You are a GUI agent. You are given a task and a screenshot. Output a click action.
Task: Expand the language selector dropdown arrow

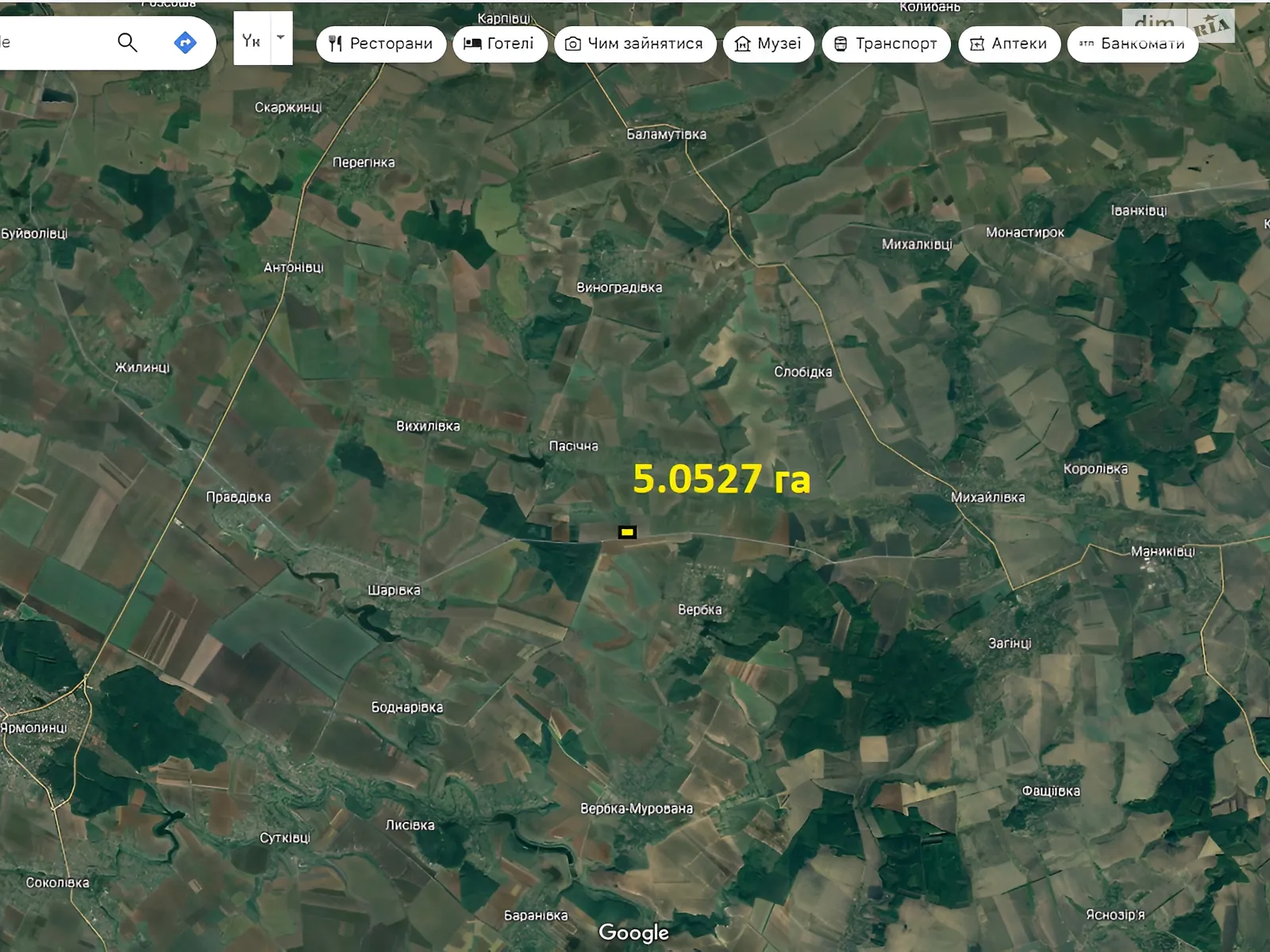tap(281, 38)
